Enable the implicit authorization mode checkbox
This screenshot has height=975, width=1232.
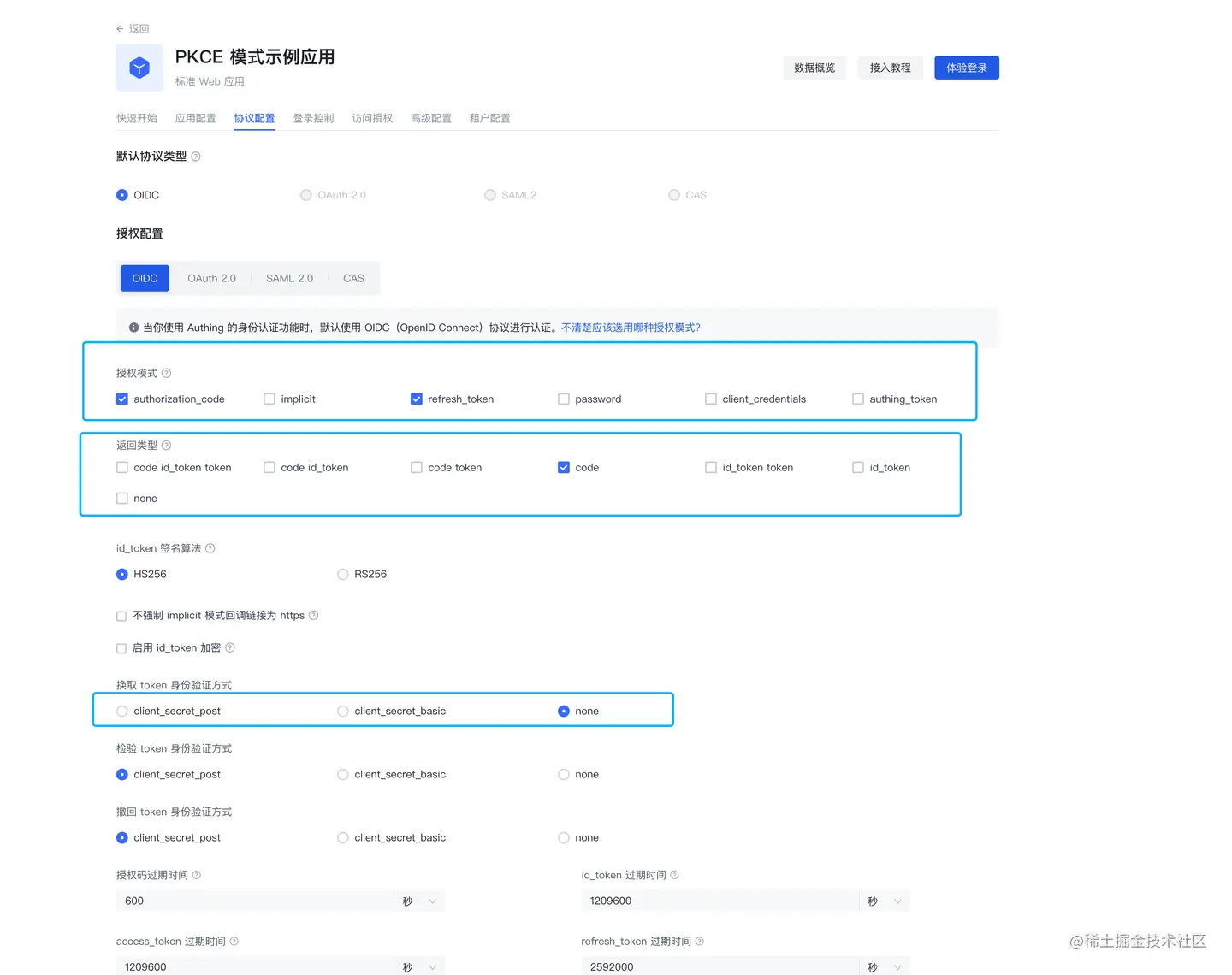coord(269,399)
